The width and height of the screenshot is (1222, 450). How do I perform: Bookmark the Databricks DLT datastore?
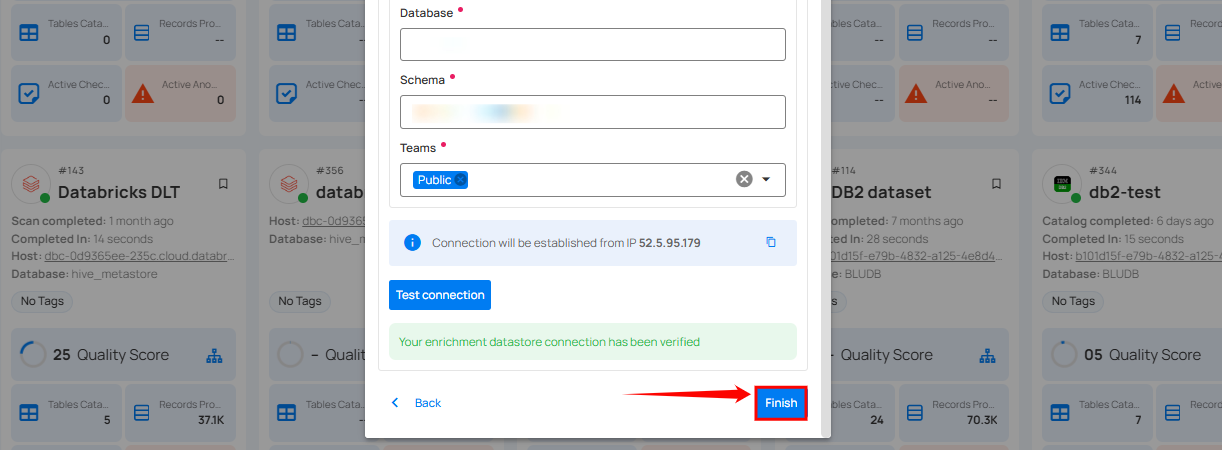point(223,184)
